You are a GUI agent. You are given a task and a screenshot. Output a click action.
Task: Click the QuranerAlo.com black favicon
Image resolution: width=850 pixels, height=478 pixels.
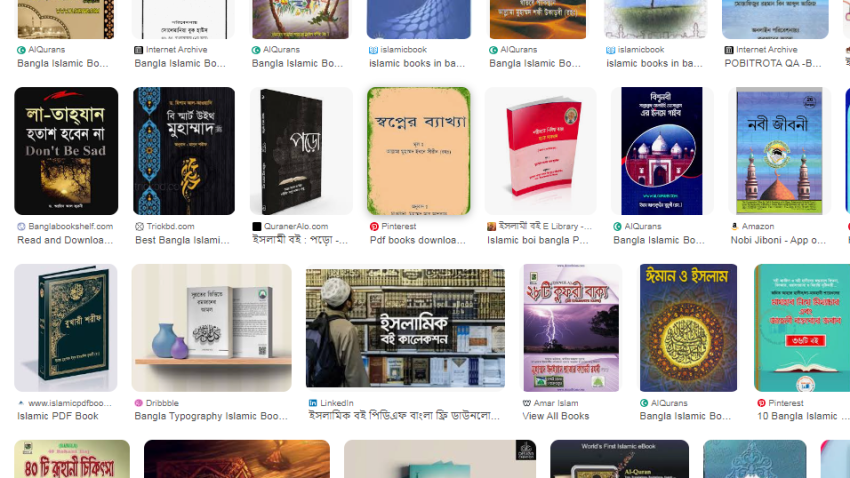pos(257,227)
